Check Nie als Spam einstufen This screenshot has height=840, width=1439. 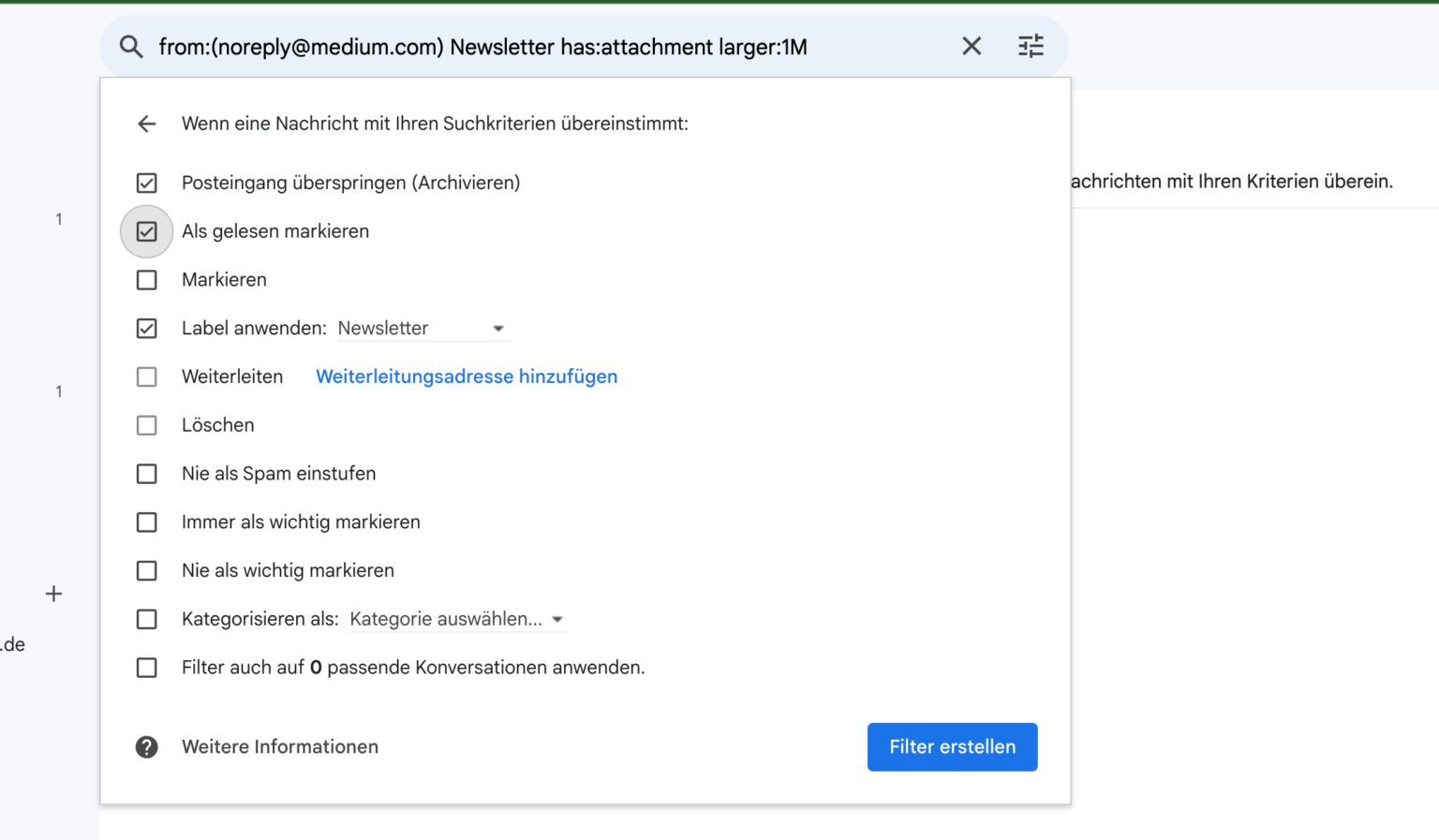click(x=146, y=473)
